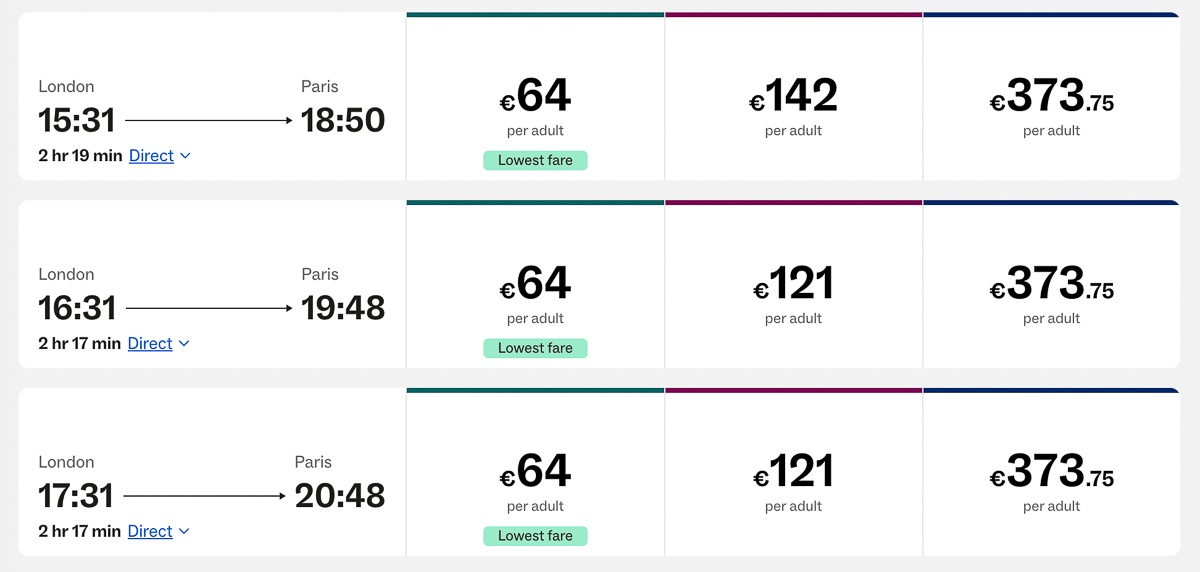Pick the €121 fare on 17:31 train
Screen dimensions: 1200x572
(793, 473)
